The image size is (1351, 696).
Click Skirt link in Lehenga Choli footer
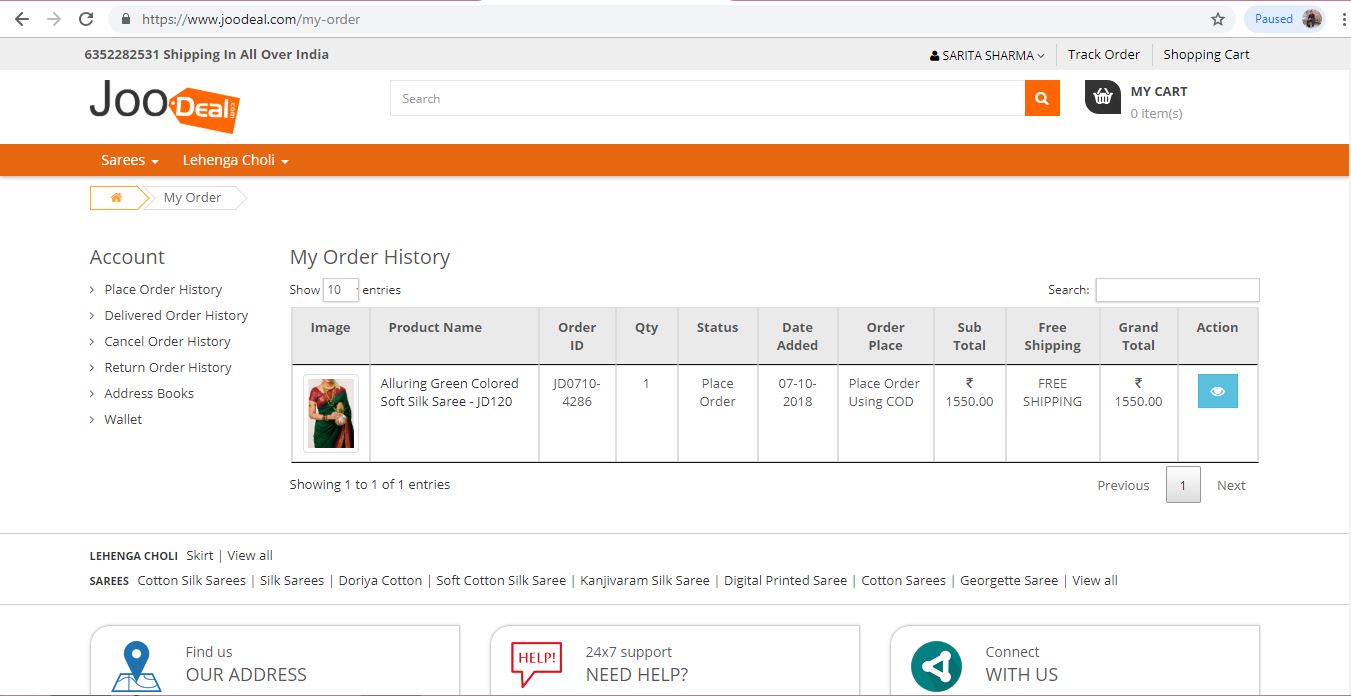point(200,555)
